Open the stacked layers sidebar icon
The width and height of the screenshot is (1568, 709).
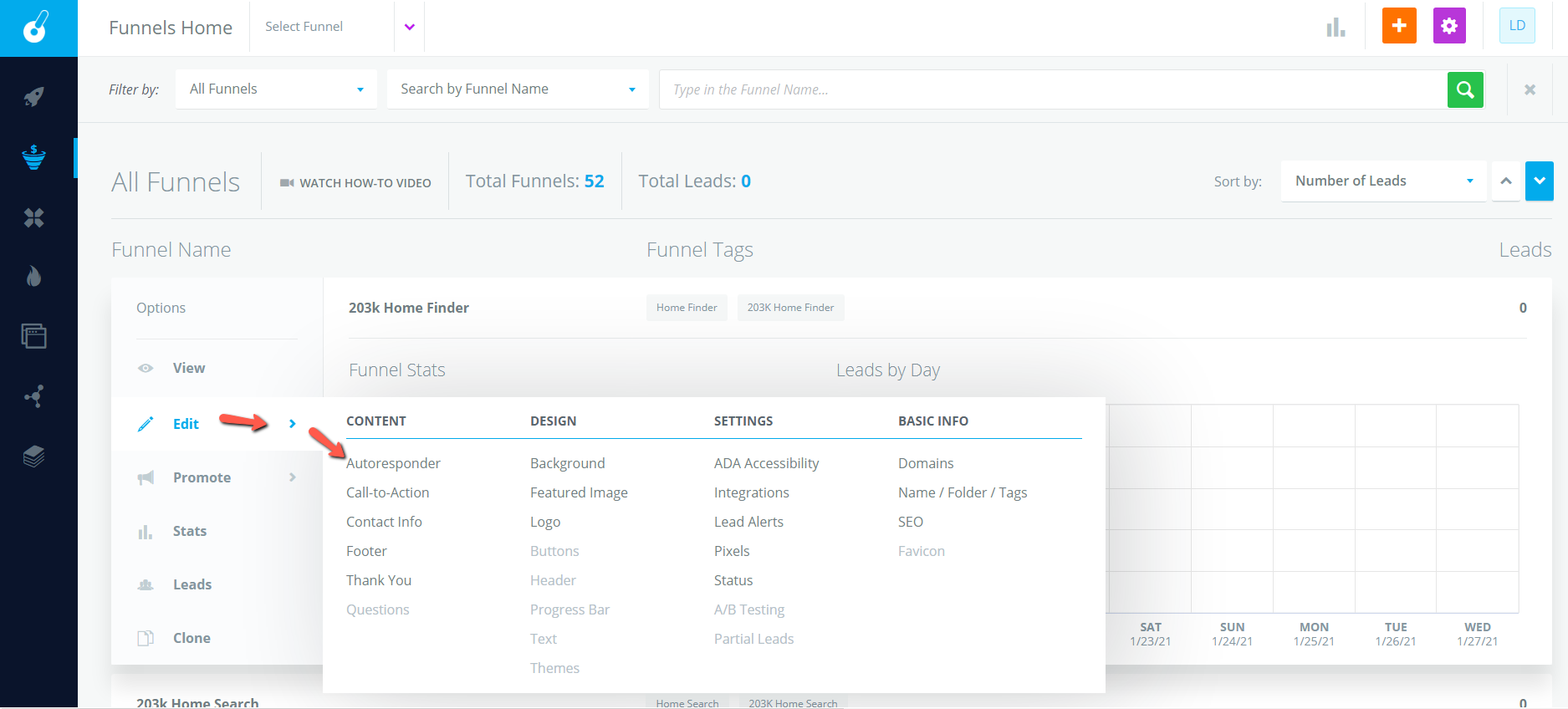33,456
